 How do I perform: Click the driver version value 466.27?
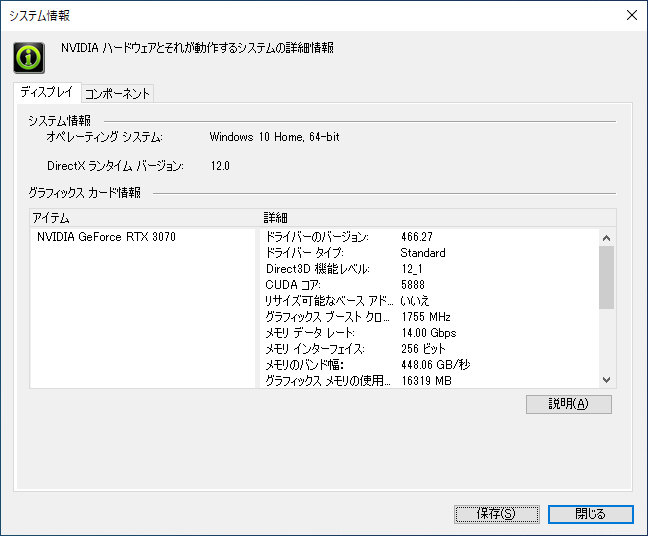(x=417, y=237)
